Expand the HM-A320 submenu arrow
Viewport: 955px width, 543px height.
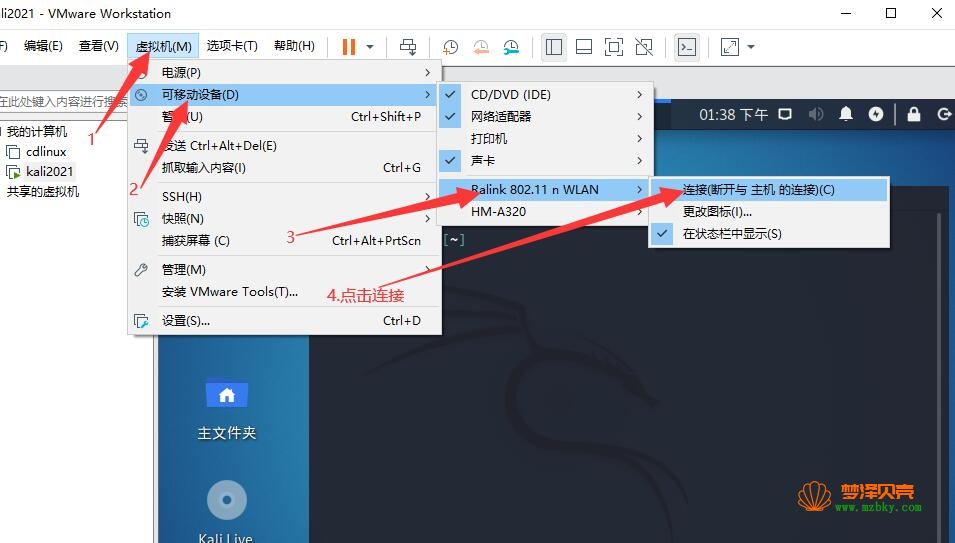pos(639,211)
